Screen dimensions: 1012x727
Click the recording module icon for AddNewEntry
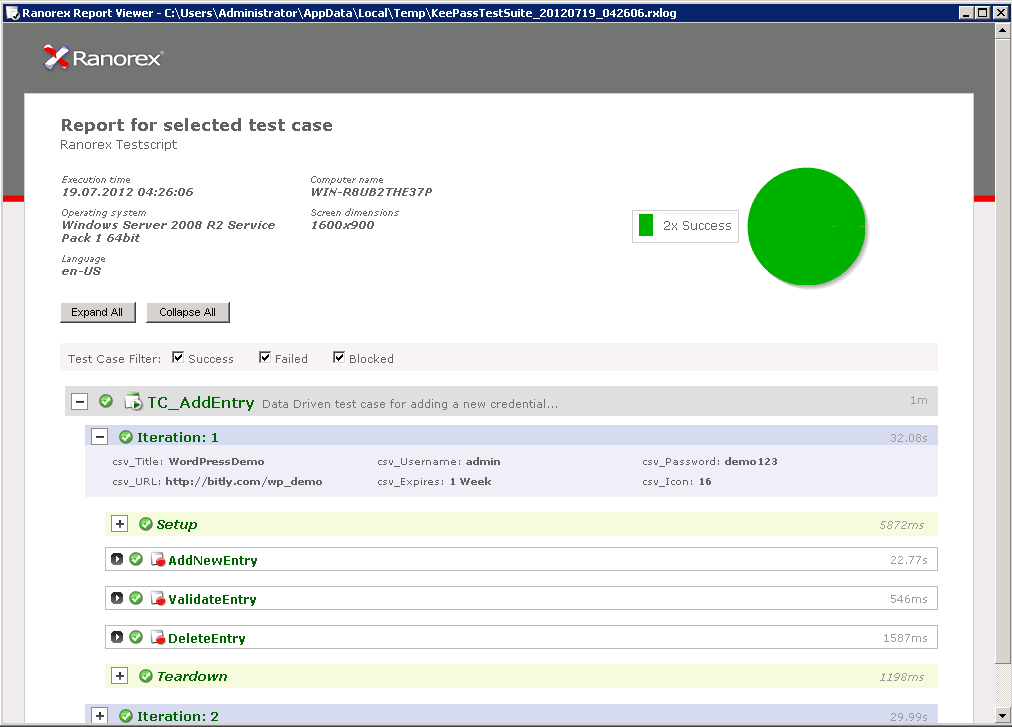click(x=158, y=560)
